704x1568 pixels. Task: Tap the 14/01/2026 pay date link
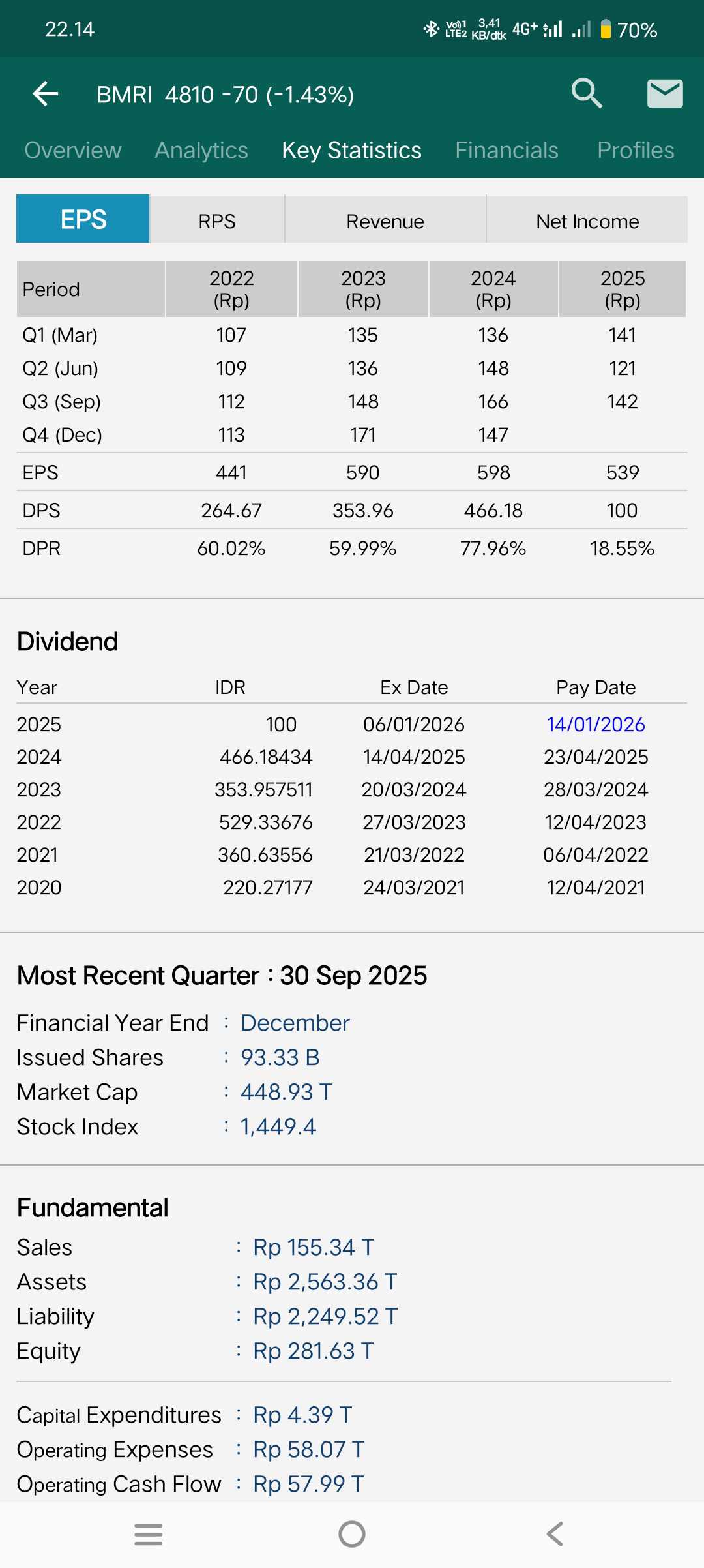[595, 724]
